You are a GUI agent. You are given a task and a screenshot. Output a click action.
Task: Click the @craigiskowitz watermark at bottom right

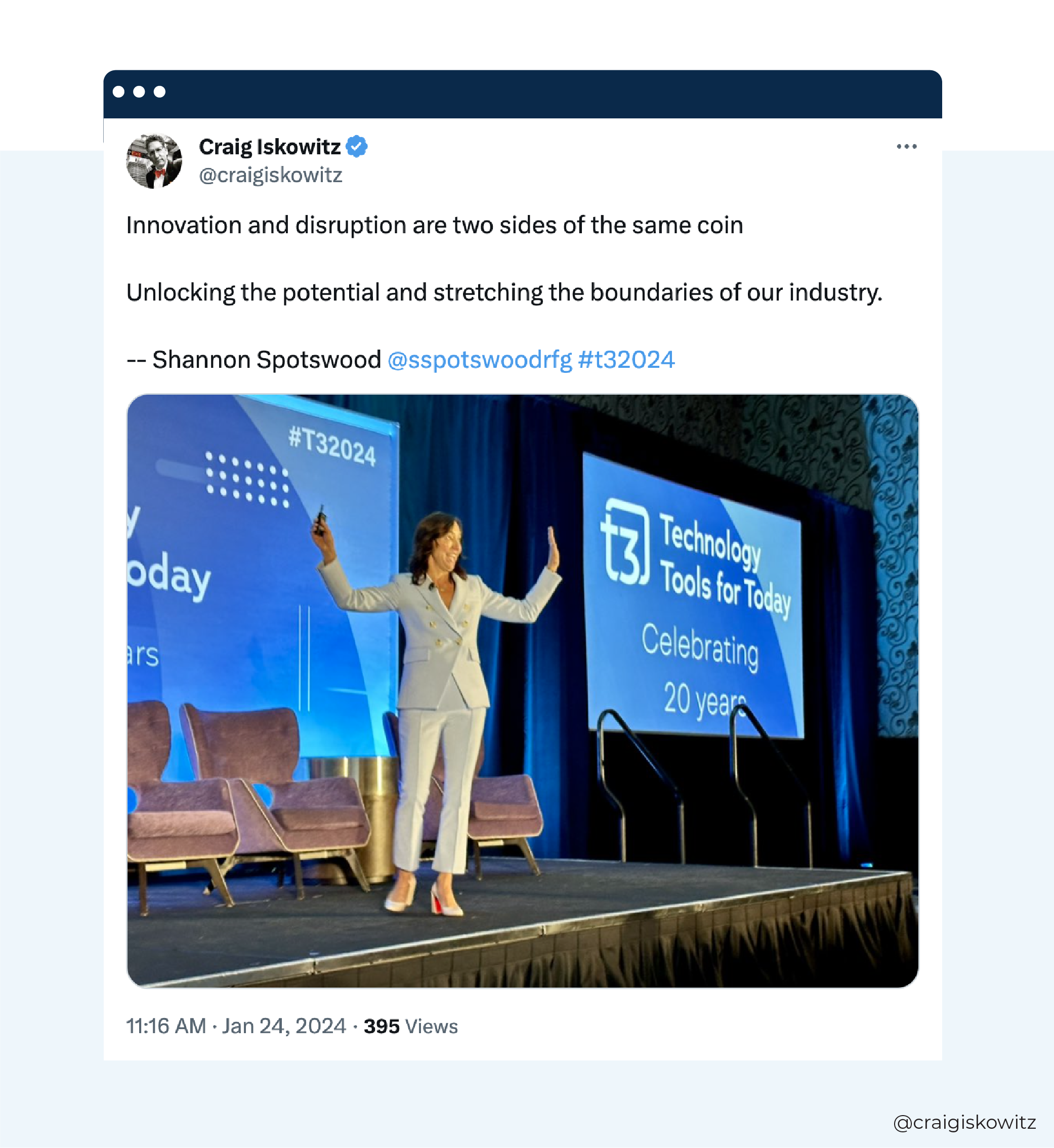[x=964, y=1122]
